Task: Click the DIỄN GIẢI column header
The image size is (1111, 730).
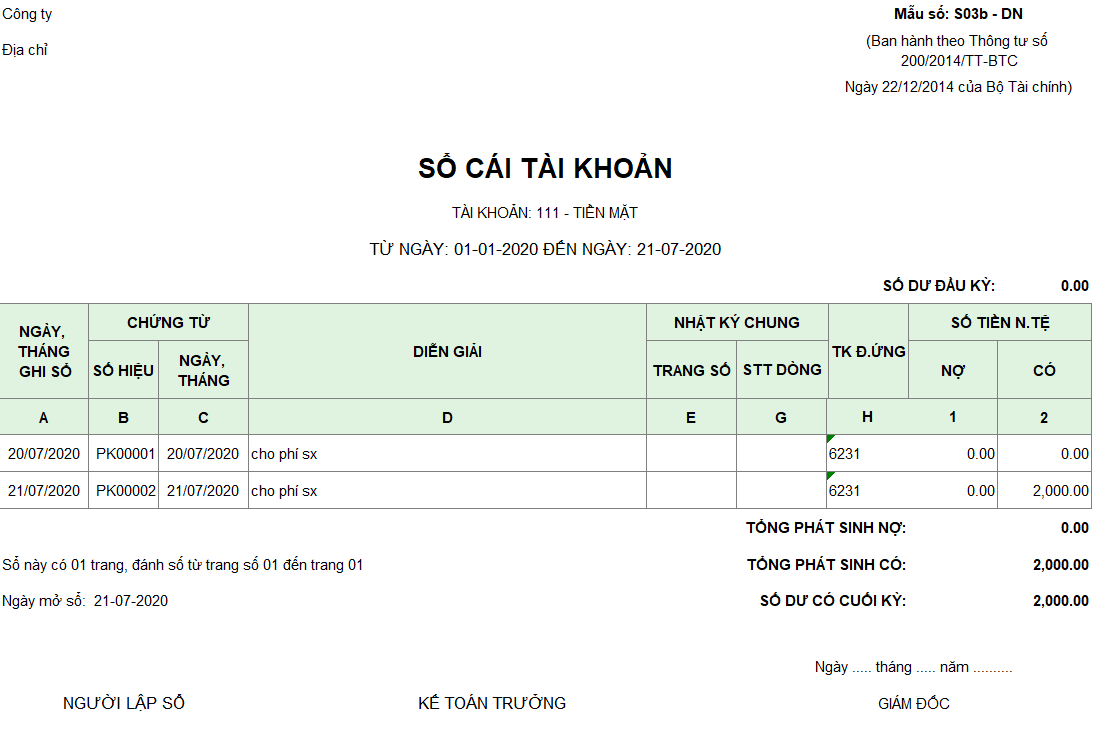Action: point(445,352)
